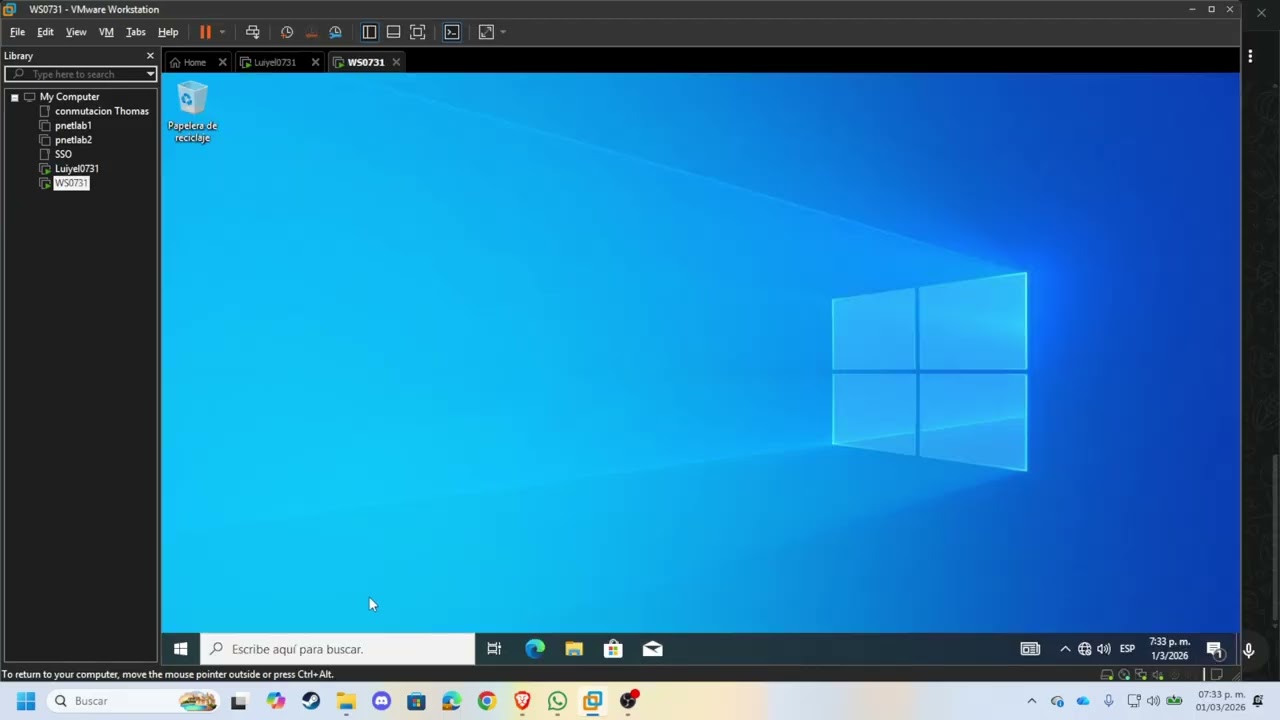The height and width of the screenshot is (720, 1280).
Task: Open WhatsApp from the host taskbar
Action: click(x=557, y=701)
